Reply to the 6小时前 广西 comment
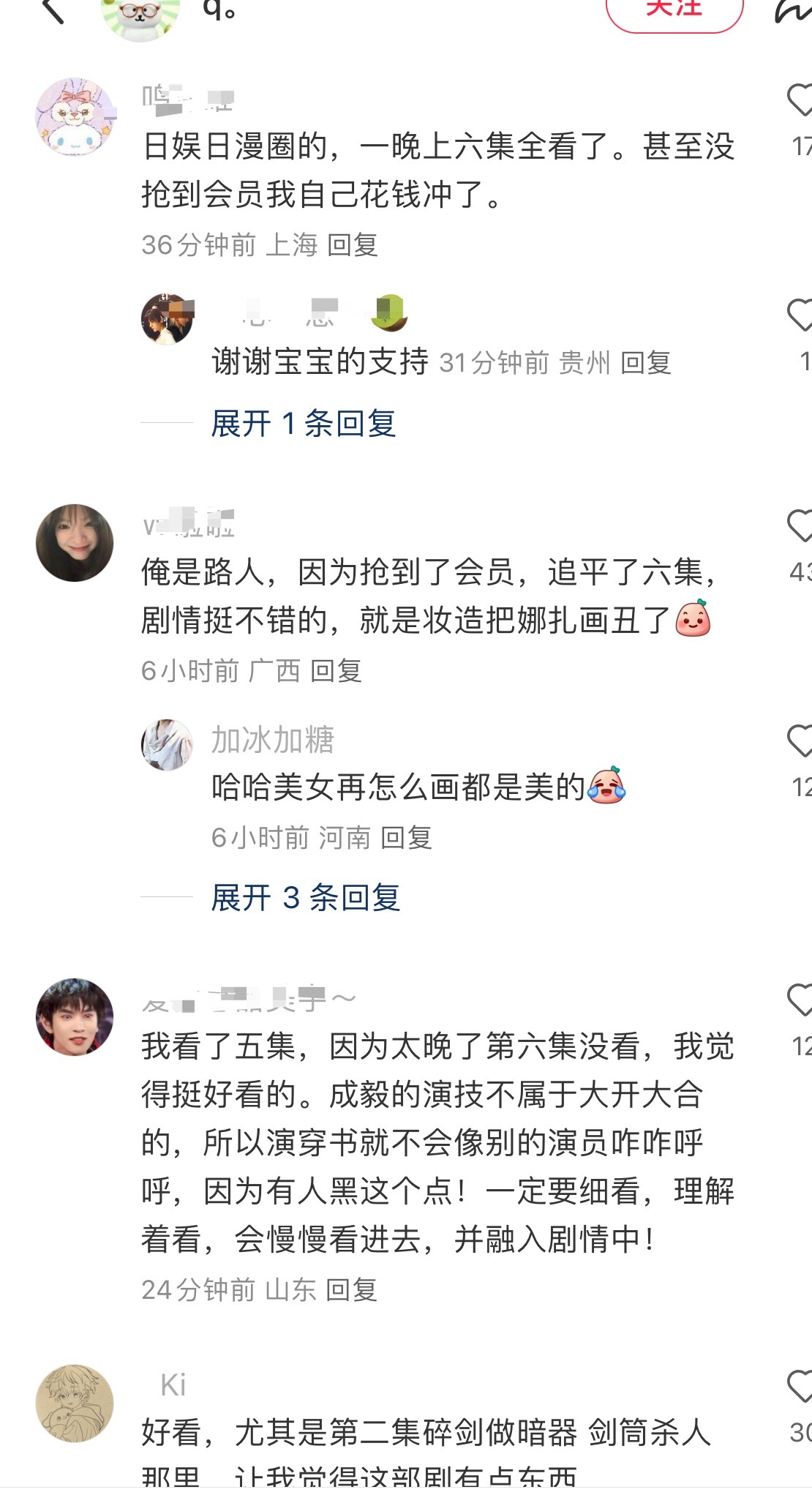Screen dimensions: 812x1495 tap(336, 671)
